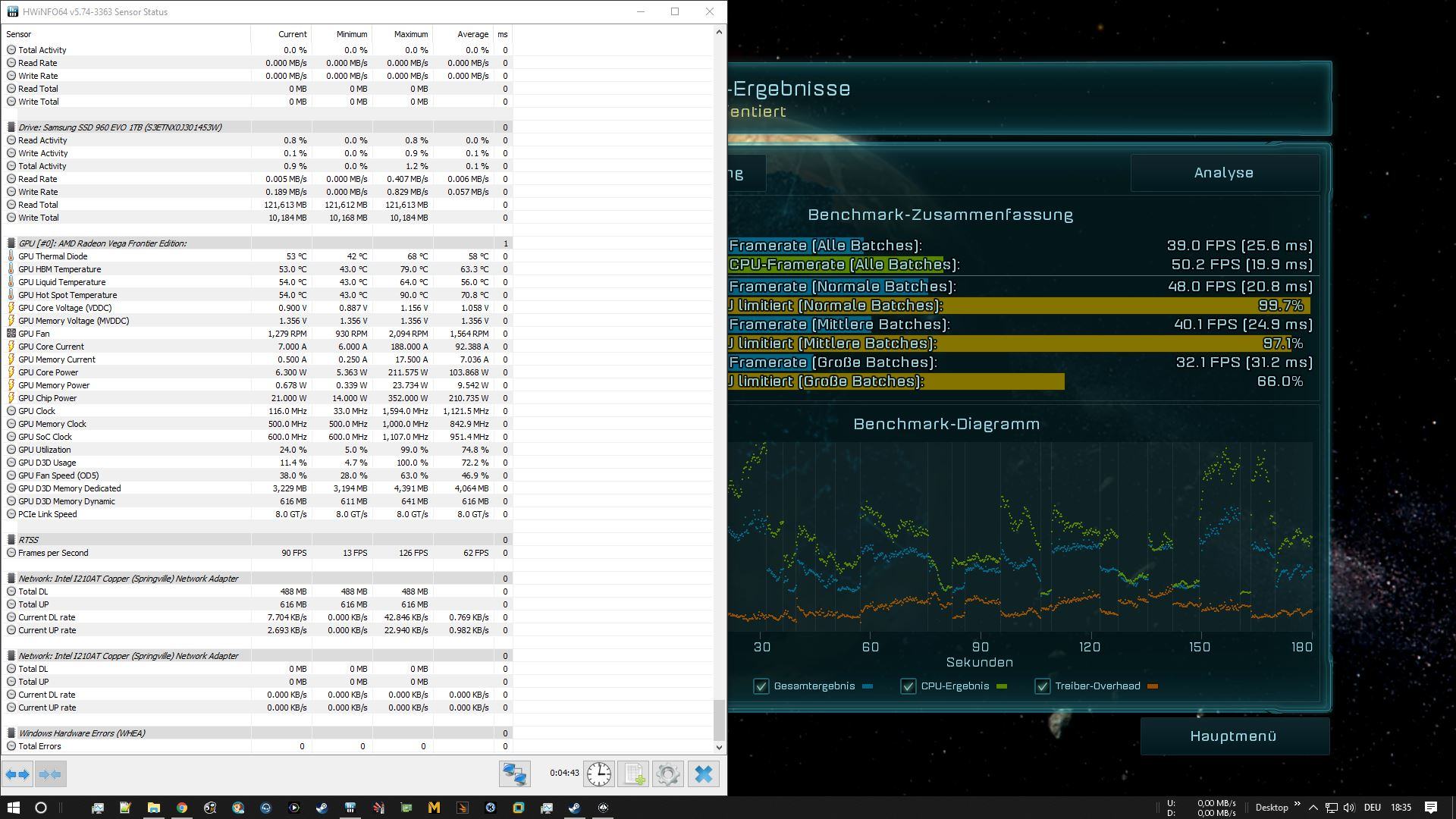
Task: Open the Ashes of the Singularity taskbar icon
Action: 603,808
